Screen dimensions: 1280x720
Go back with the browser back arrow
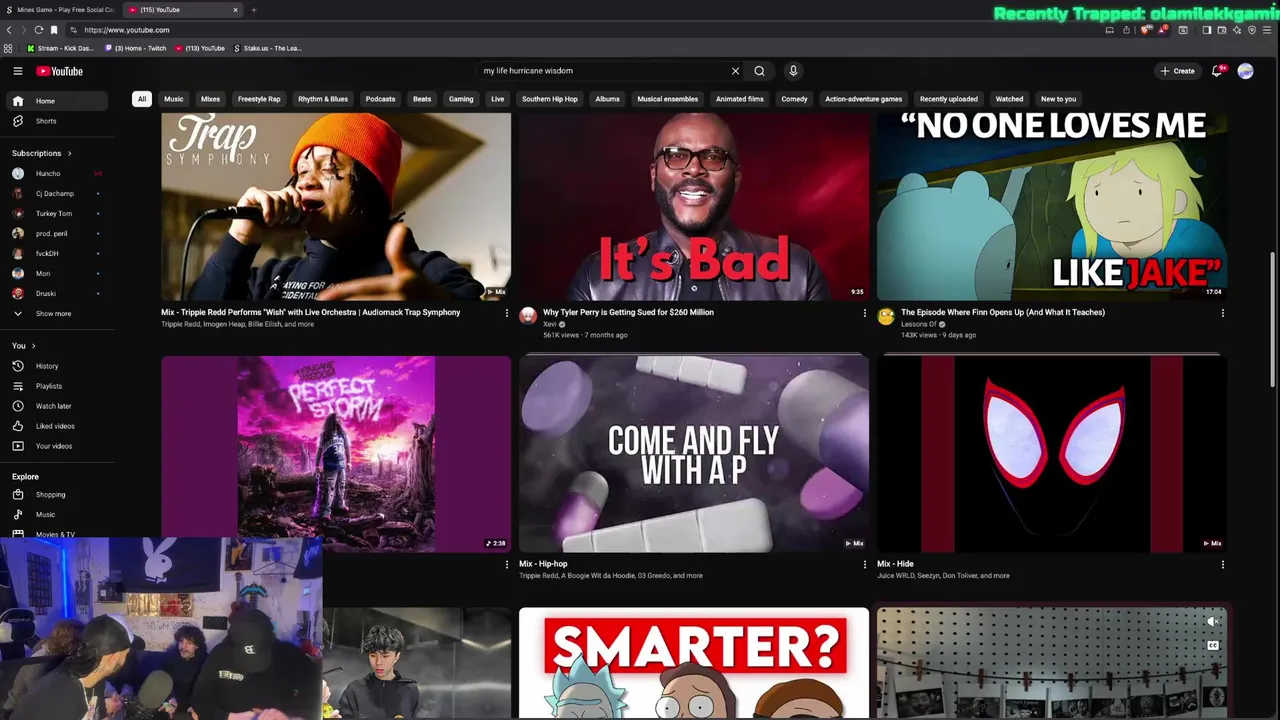click(x=9, y=30)
